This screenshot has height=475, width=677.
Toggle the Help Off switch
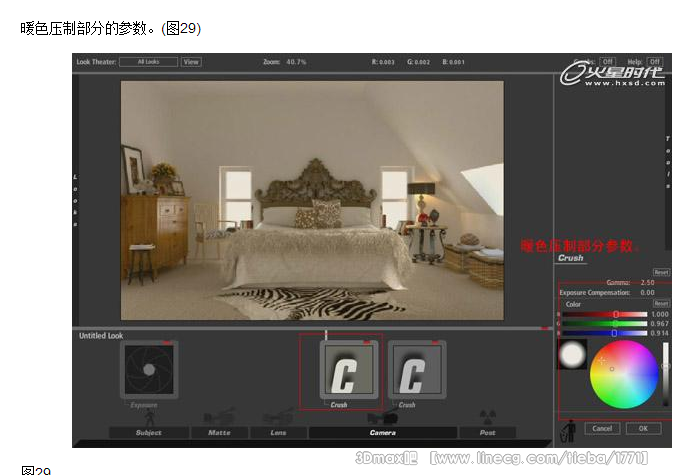[655, 62]
